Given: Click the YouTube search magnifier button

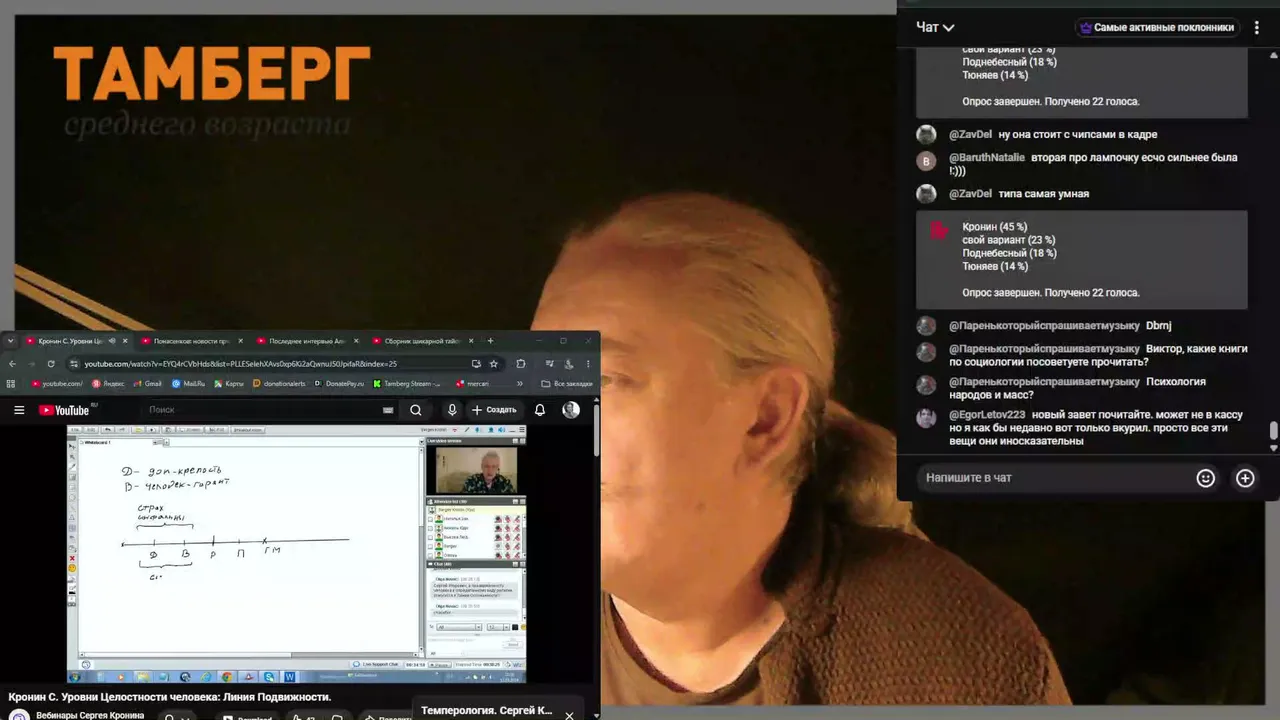Looking at the screenshot, I should (x=416, y=410).
